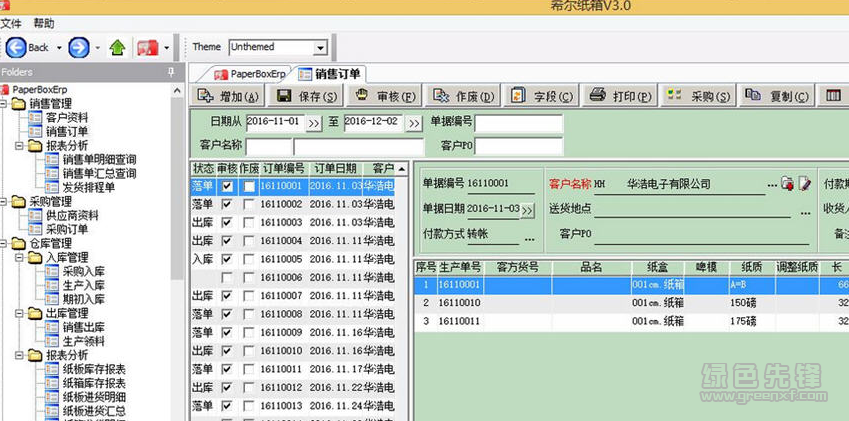Image resolution: width=849 pixels, height=421 pixels.
Task: Open 期初入库 in the tree
Action: pyautogui.click(x=83, y=299)
